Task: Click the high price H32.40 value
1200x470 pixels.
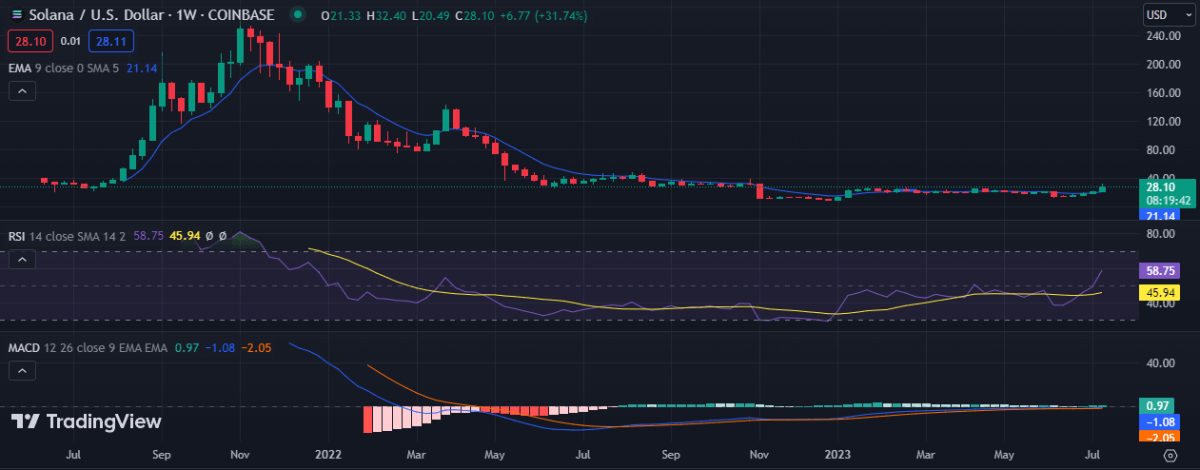Action: tap(384, 16)
